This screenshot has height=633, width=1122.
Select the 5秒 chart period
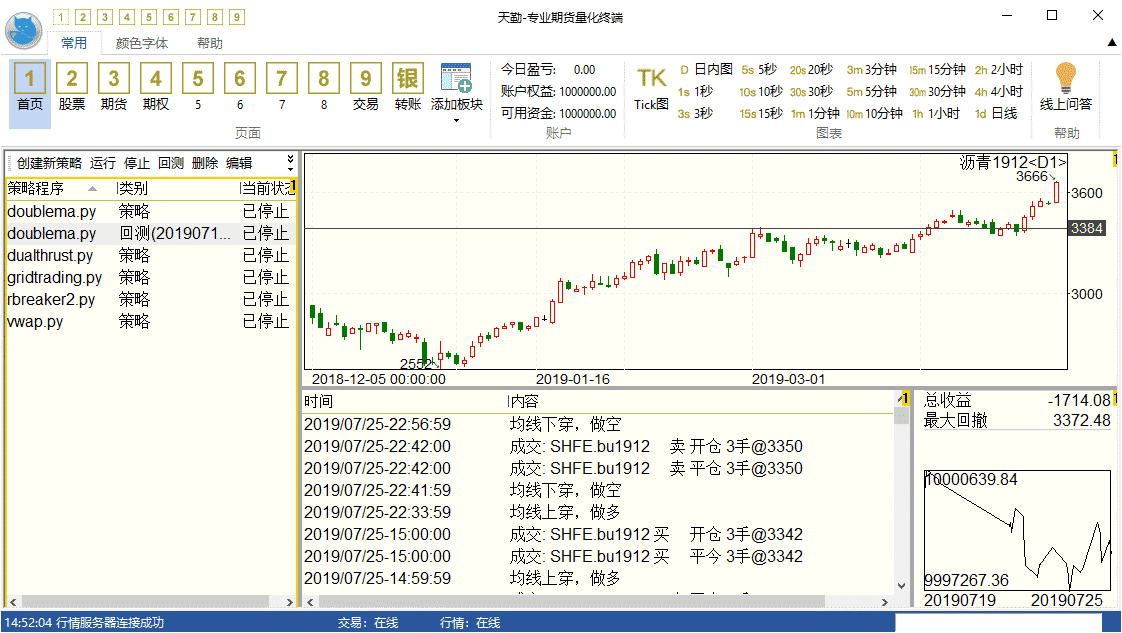759,69
